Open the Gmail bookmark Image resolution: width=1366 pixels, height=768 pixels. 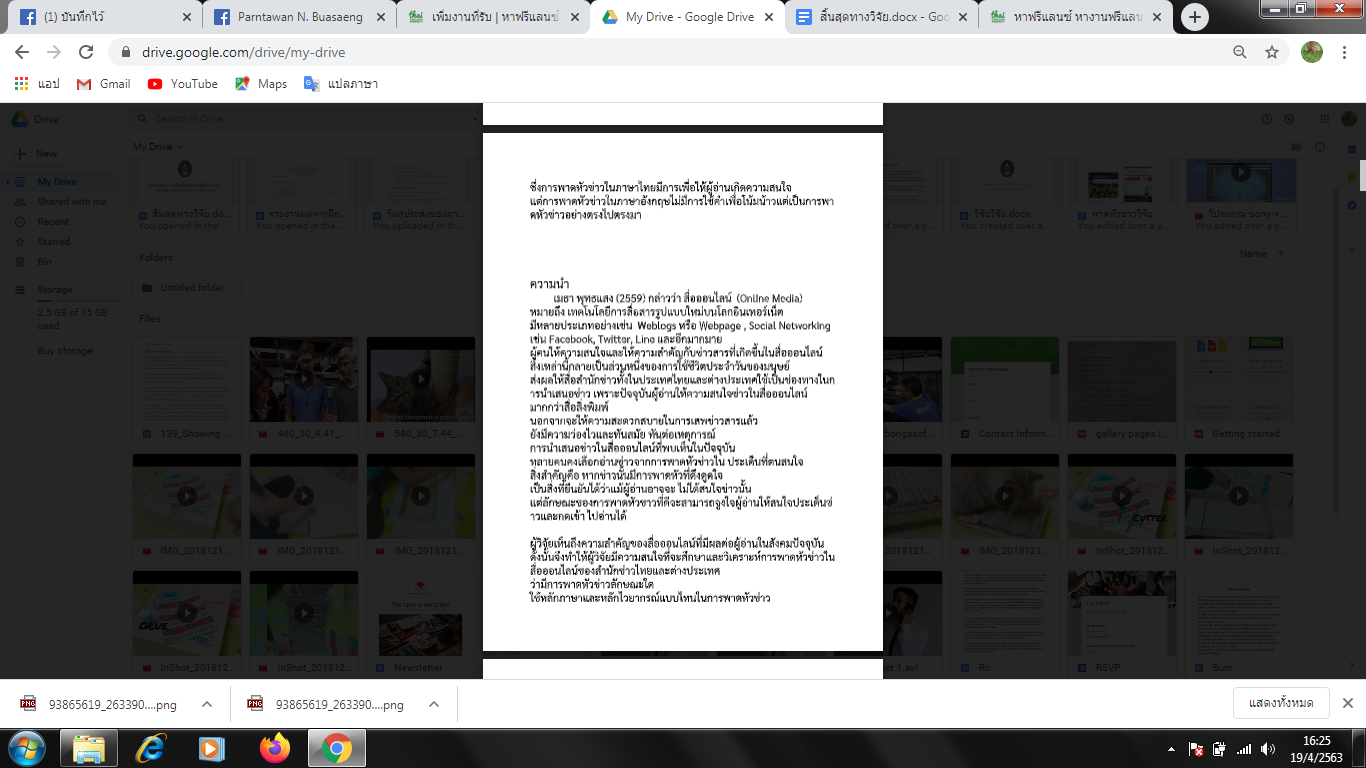click(104, 84)
